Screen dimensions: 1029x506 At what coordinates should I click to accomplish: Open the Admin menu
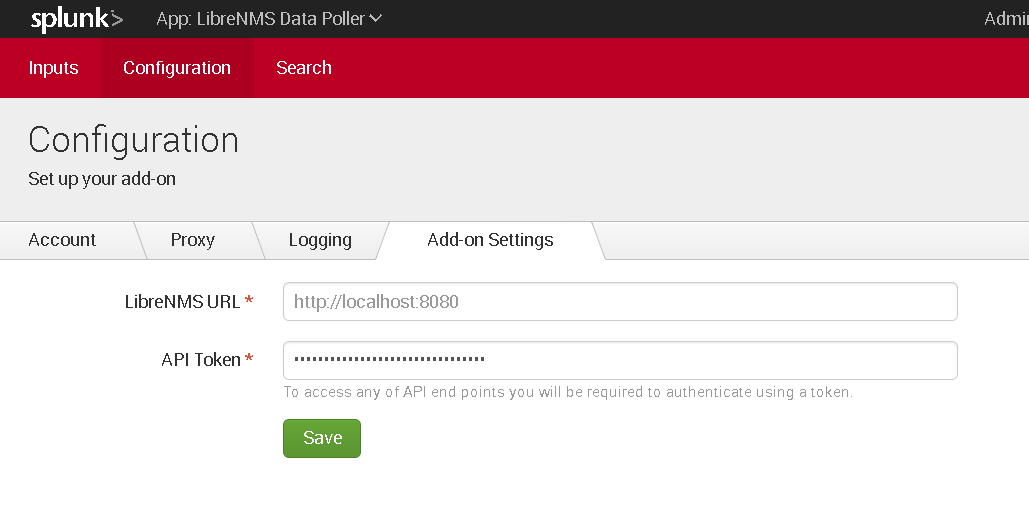(1006, 19)
